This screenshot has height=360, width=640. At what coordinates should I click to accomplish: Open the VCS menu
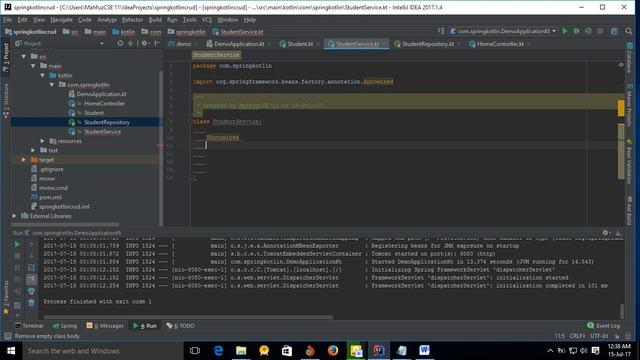pos(207,20)
